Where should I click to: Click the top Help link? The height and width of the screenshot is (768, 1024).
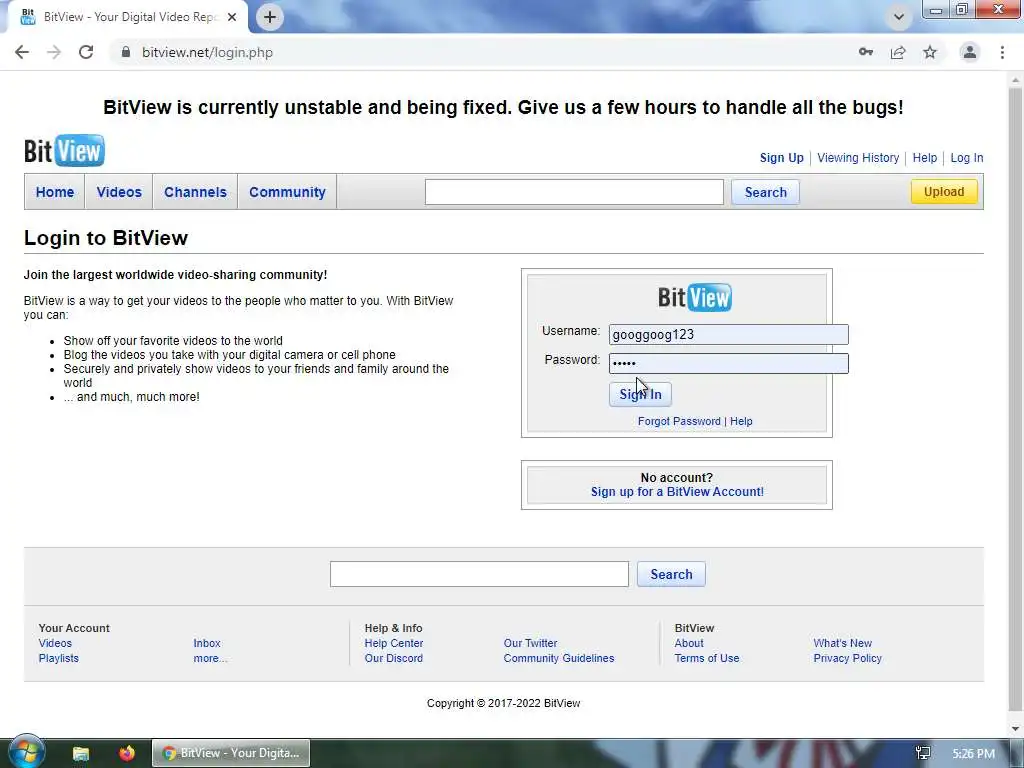point(925,157)
